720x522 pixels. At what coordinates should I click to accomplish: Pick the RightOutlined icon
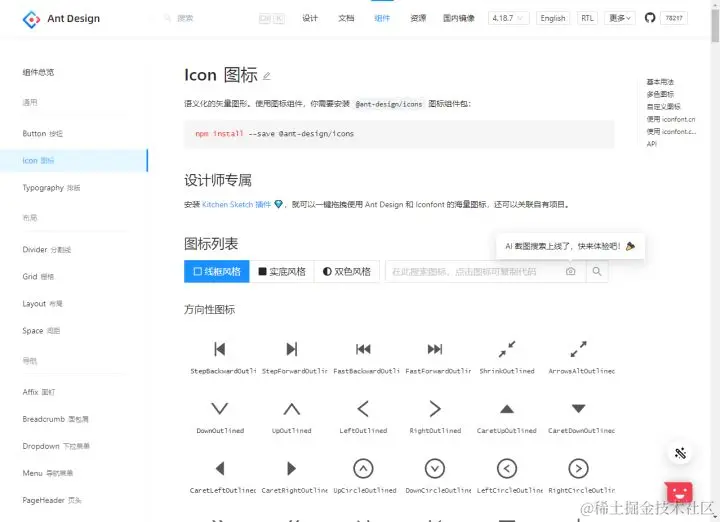435,409
